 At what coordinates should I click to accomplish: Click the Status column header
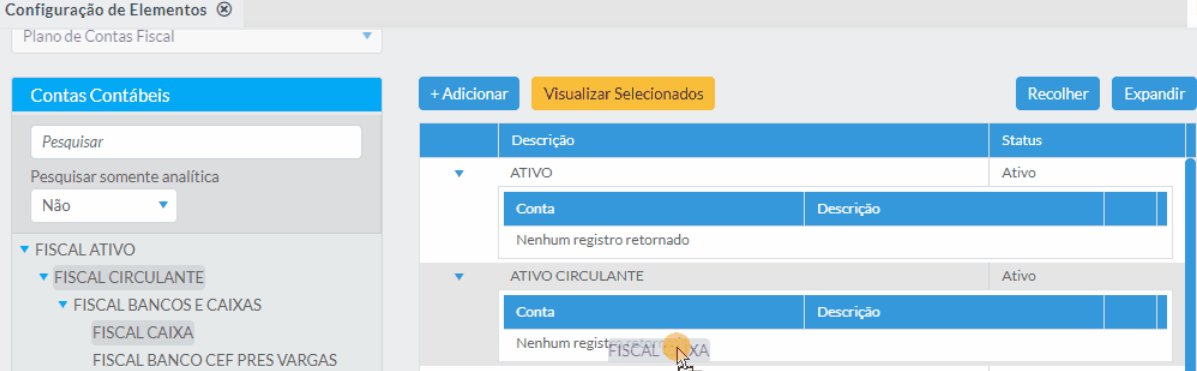tap(1087, 140)
